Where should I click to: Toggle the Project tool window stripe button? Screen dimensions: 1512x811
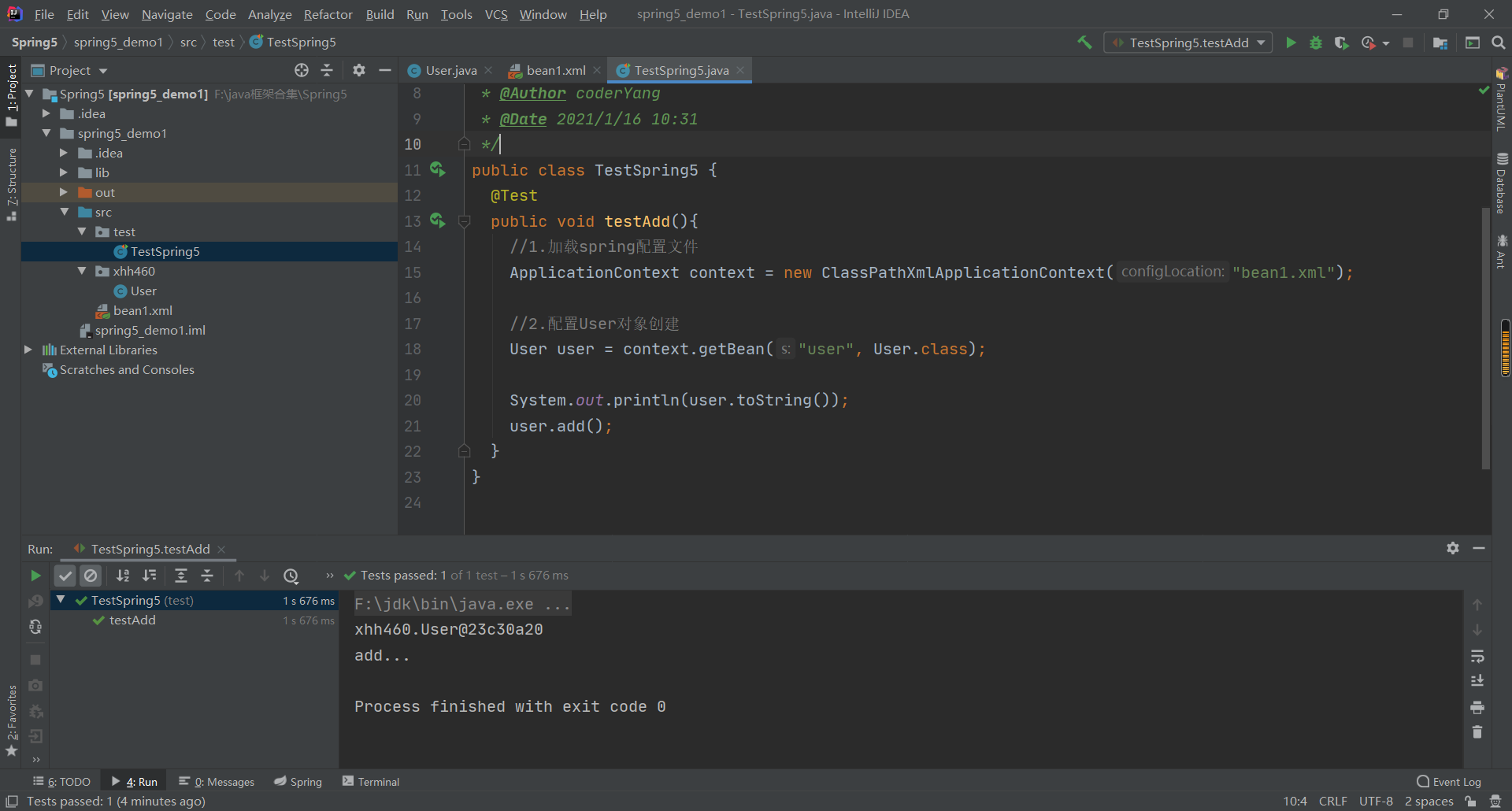coord(11,94)
